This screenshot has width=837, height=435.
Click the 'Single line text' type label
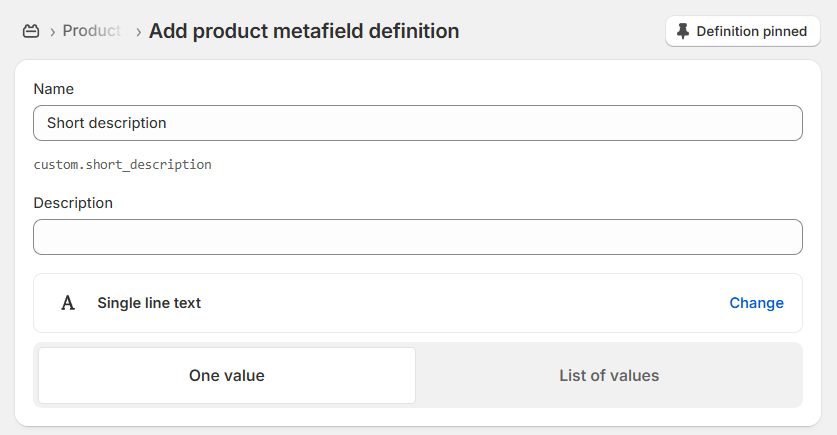pyautogui.click(x=149, y=303)
